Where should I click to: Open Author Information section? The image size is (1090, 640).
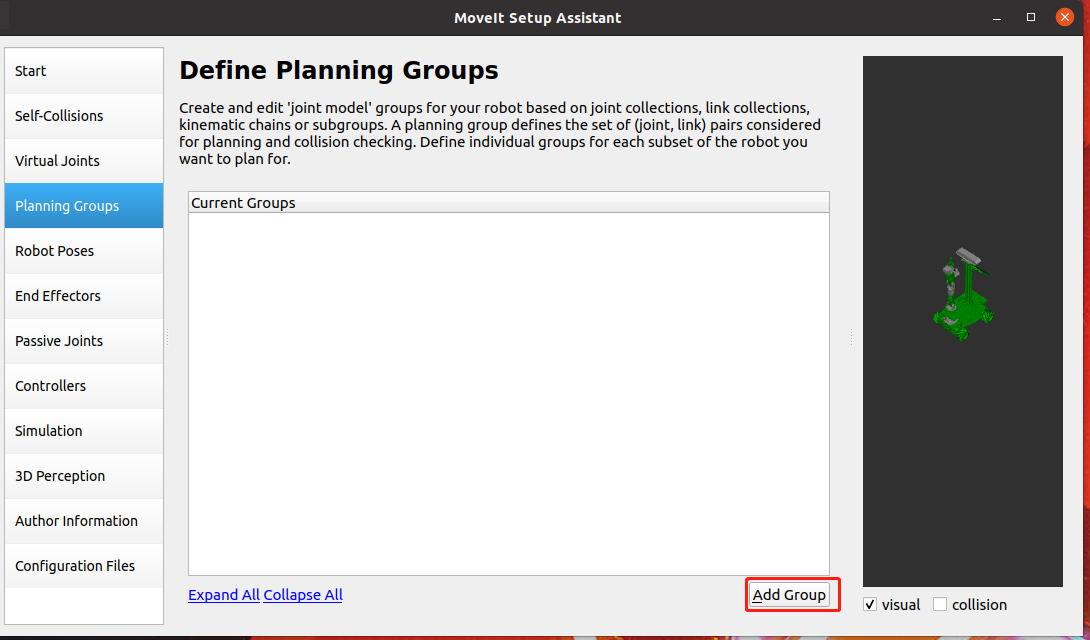84,521
